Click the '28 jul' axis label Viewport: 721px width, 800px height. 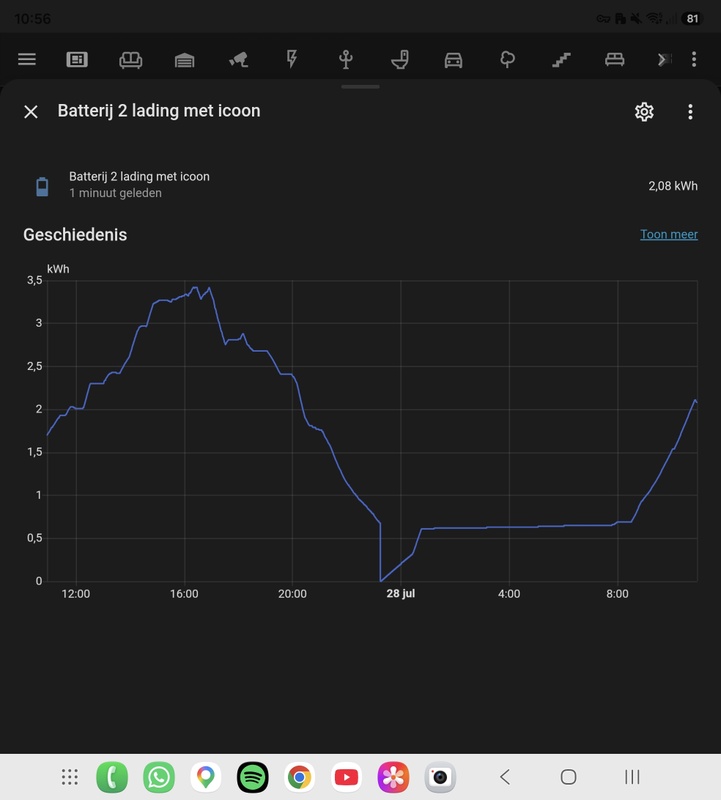(x=401, y=594)
